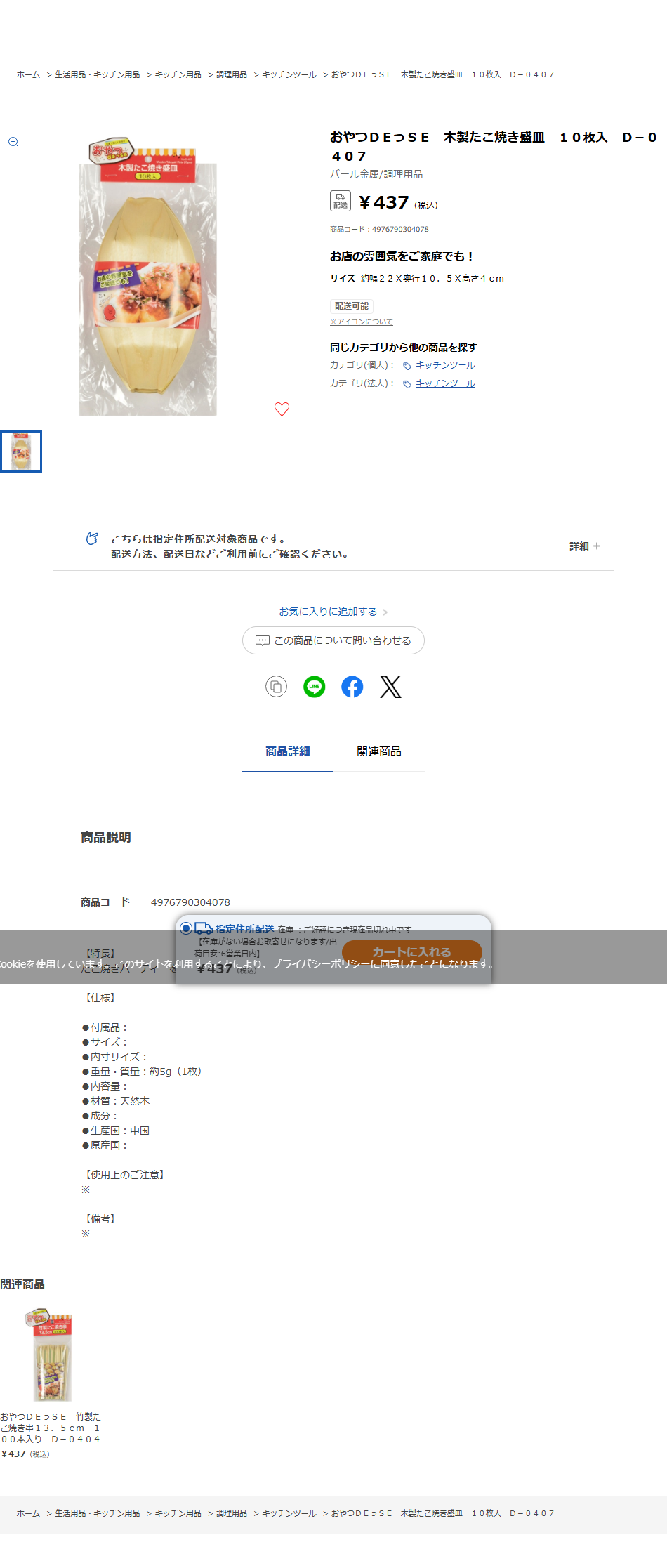
Task: Share the product on Facebook
Action: [x=352, y=687]
